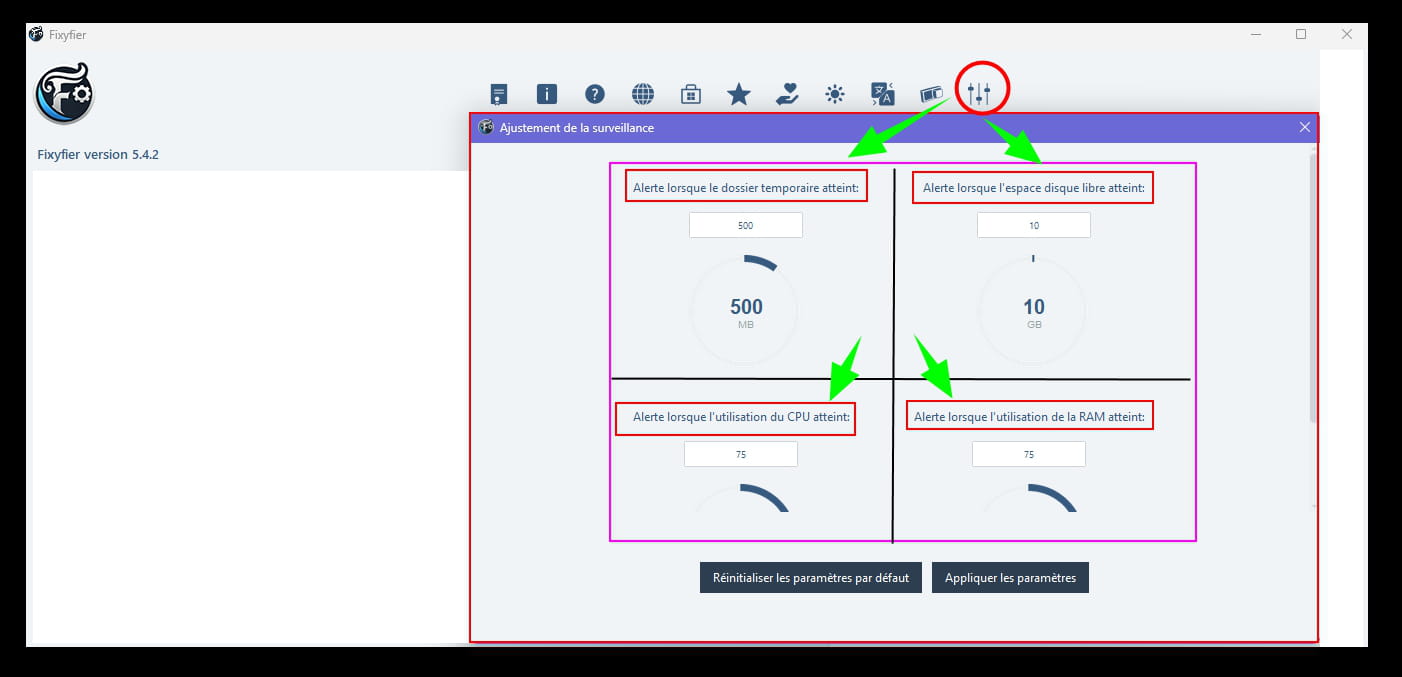Click the globe website icon
The image size is (1402, 677).
pyautogui.click(x=643, y=94)
